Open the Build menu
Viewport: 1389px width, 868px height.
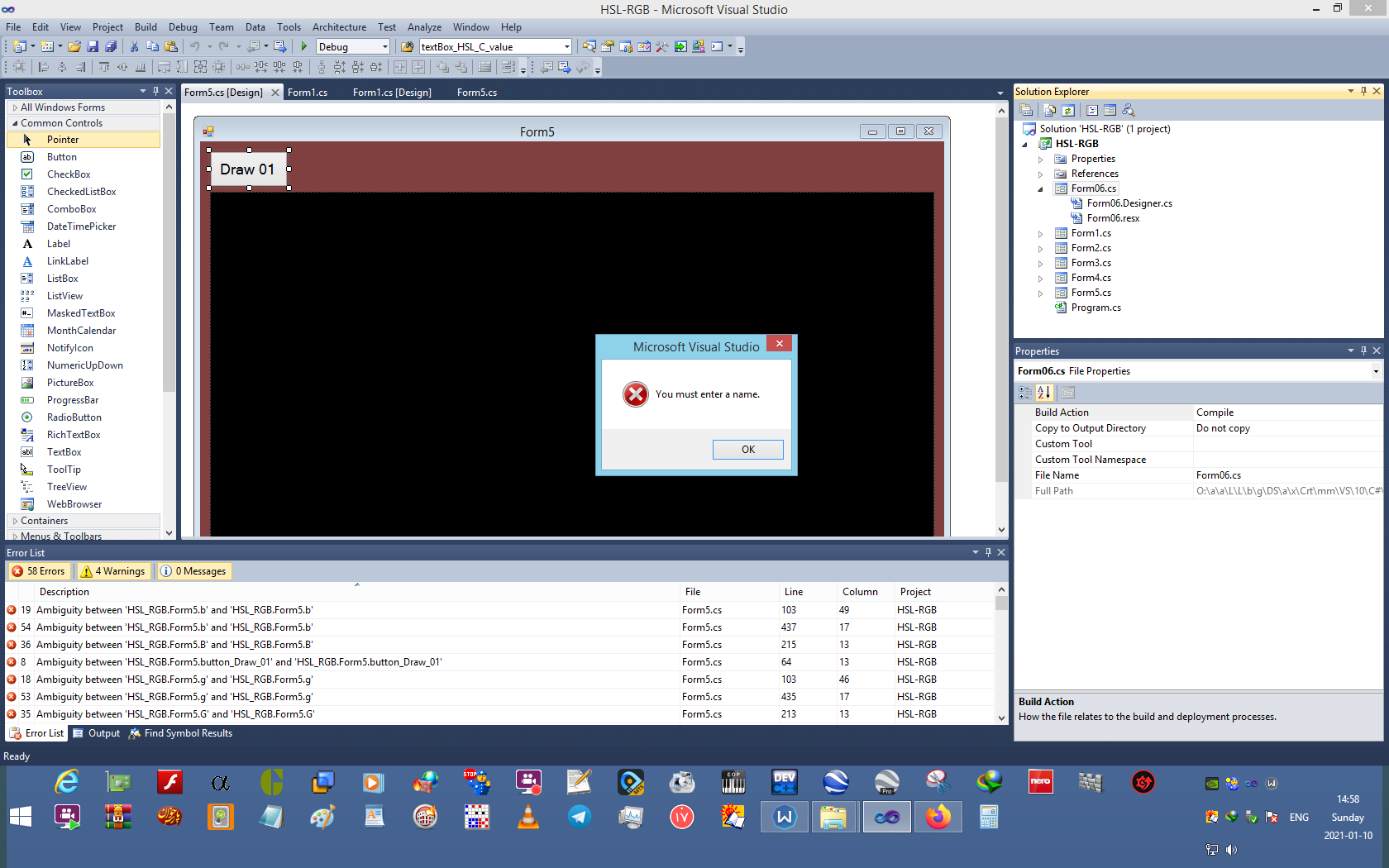(x=146, y=26)
